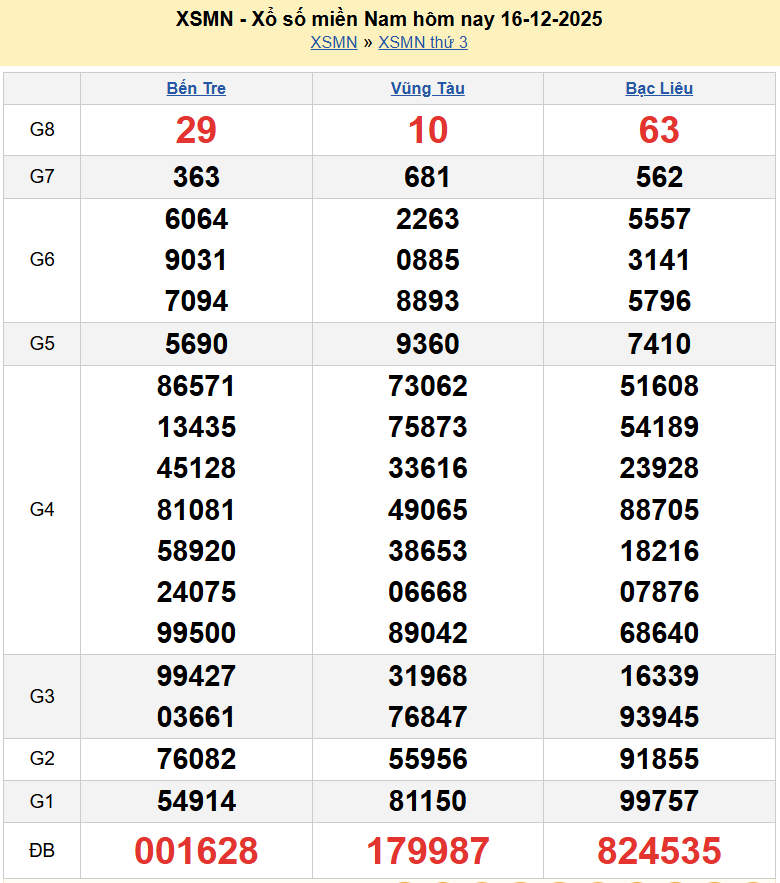Click Bạc Liêu G1 number 99757
780x883 pixels.
pos(659,801)
